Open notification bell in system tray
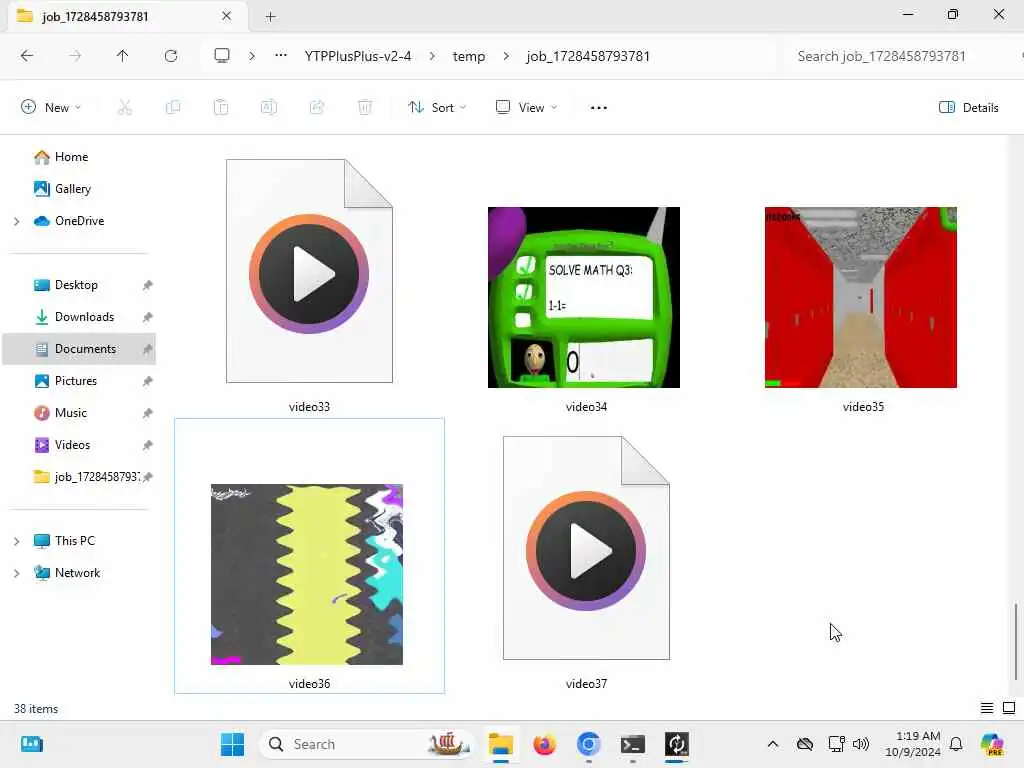 click(956, 744)
